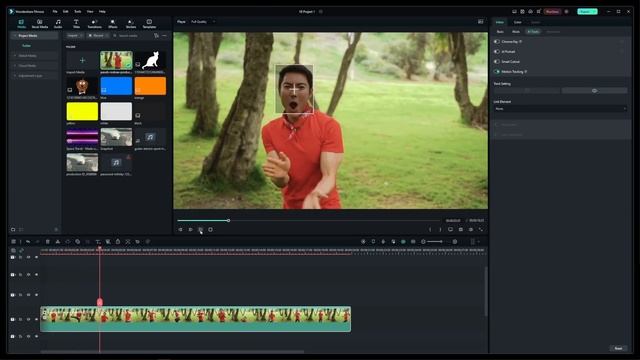The image size is (640, 360).
Task: Select the blue color media swatch
Action: (116, 86)
